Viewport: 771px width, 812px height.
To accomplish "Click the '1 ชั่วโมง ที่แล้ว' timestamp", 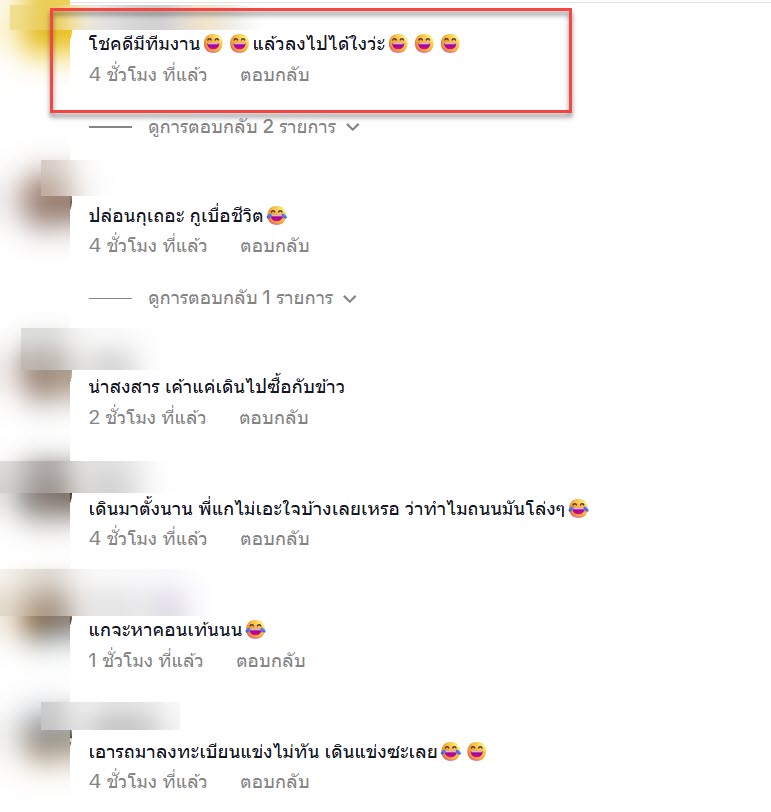I will tap(146, 661).
